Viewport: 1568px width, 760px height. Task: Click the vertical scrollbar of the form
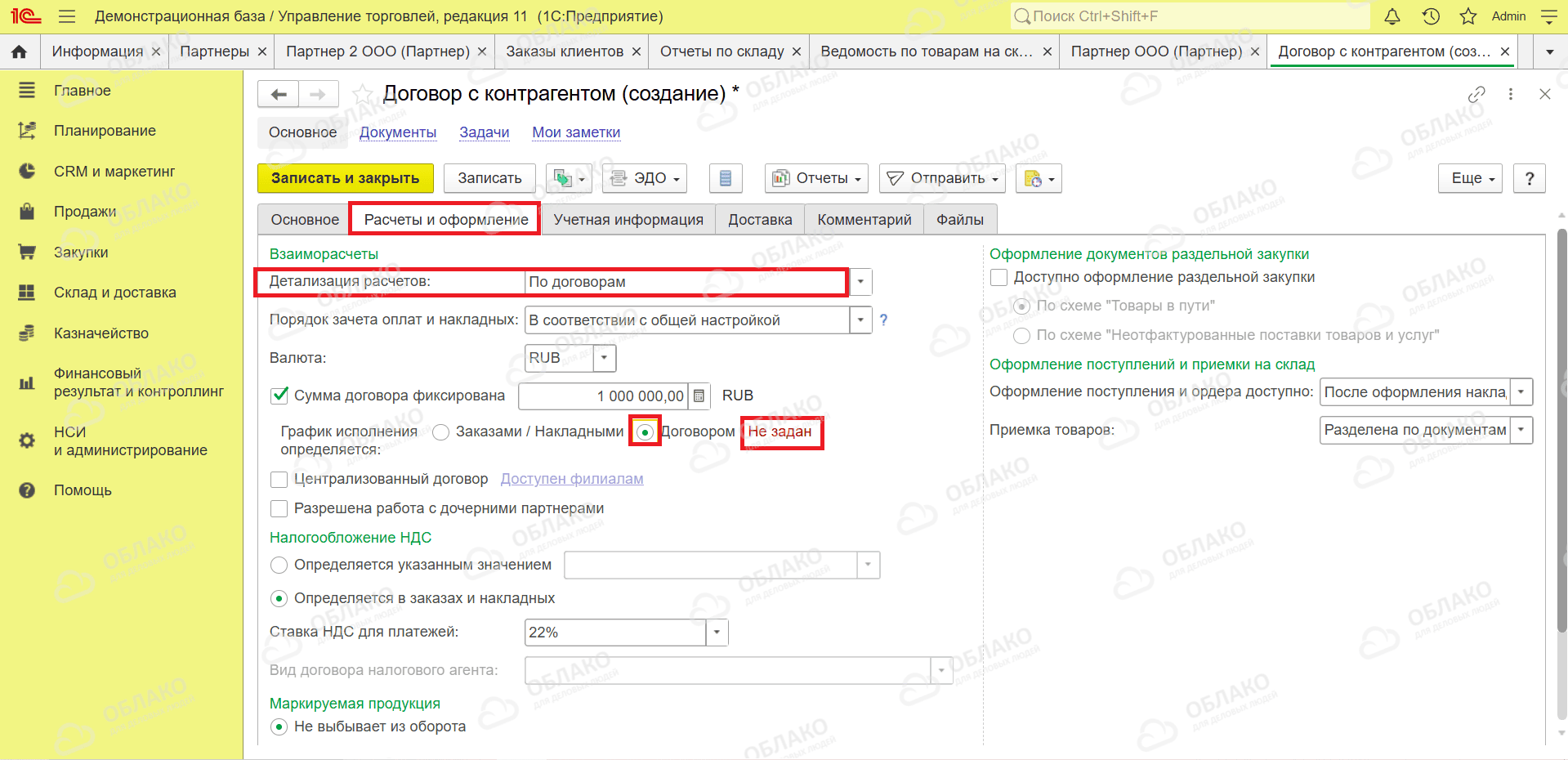pos(1561,429)
